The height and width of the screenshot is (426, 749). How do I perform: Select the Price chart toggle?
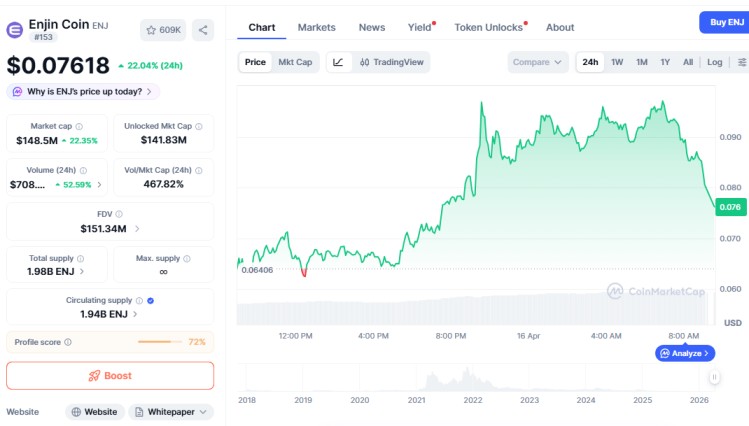pyautogui.click(x=255, y=62)
